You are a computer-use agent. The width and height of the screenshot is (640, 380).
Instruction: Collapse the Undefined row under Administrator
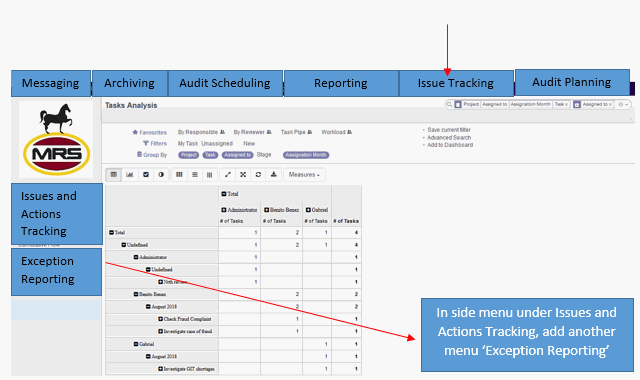pyautogui.click(x=148, y=269)
